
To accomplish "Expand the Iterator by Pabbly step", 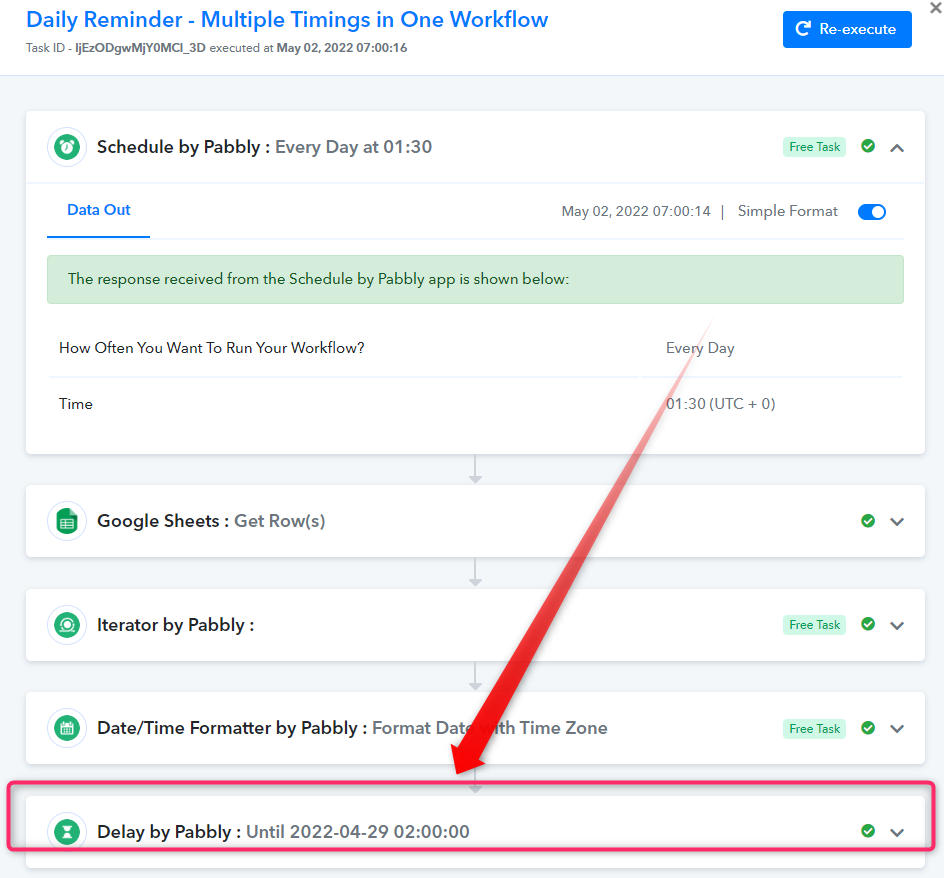I will coord(897,626).
